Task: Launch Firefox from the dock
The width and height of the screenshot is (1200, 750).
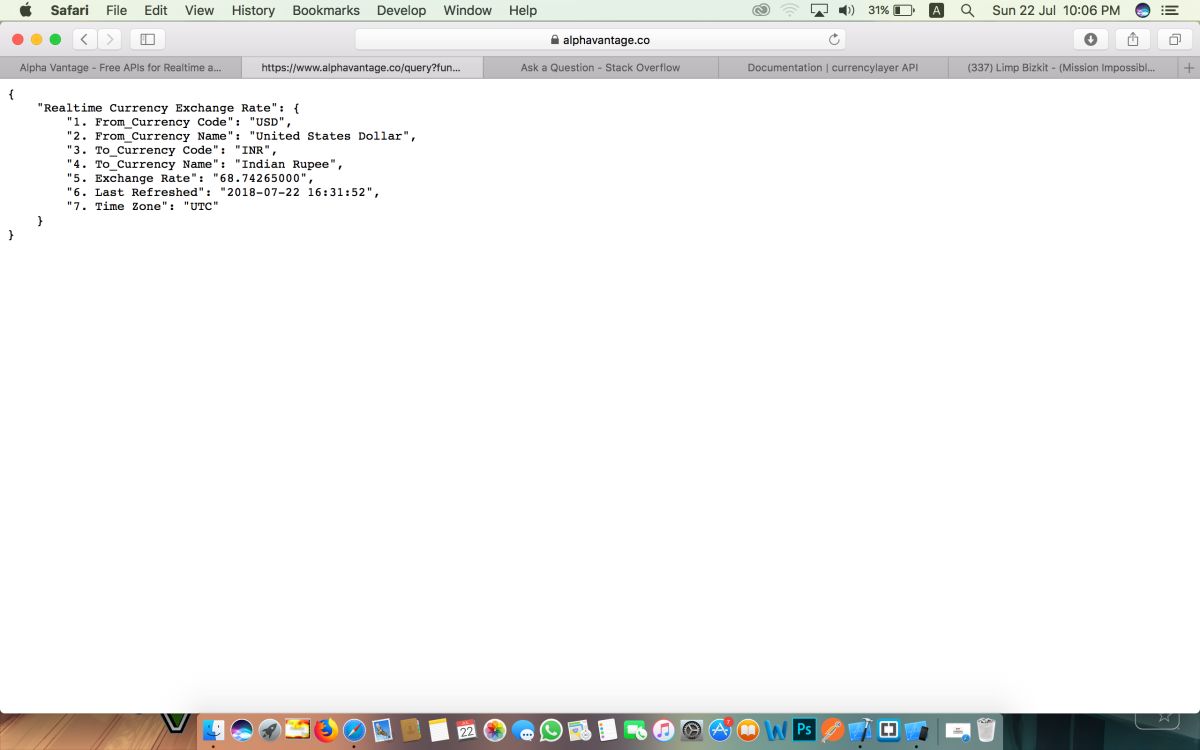Action: (x=326, y=730)
